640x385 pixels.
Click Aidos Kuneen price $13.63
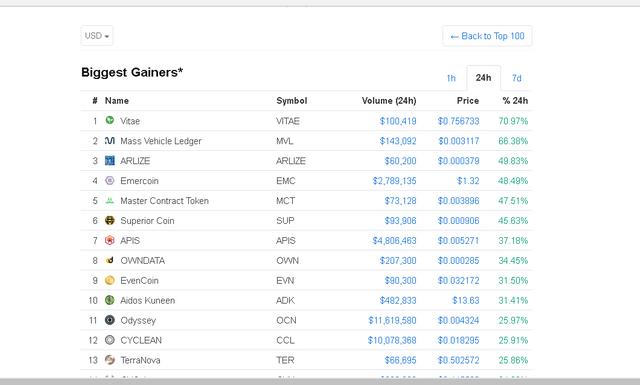point(465,301)
